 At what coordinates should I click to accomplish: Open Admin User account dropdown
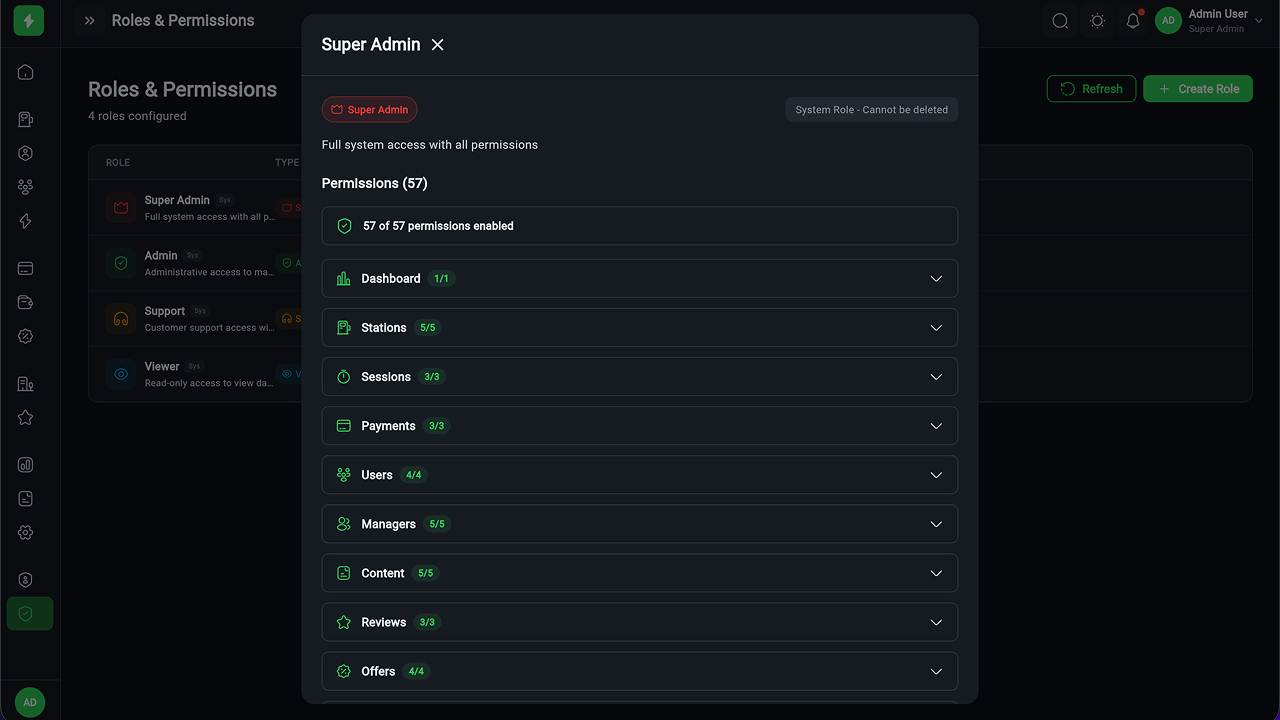1209,21
